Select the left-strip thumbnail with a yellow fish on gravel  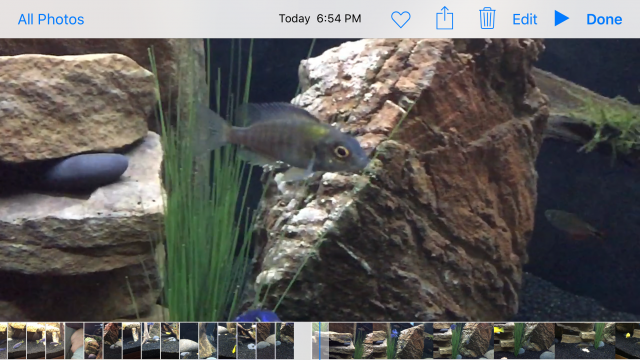click(x=227, y=341)
